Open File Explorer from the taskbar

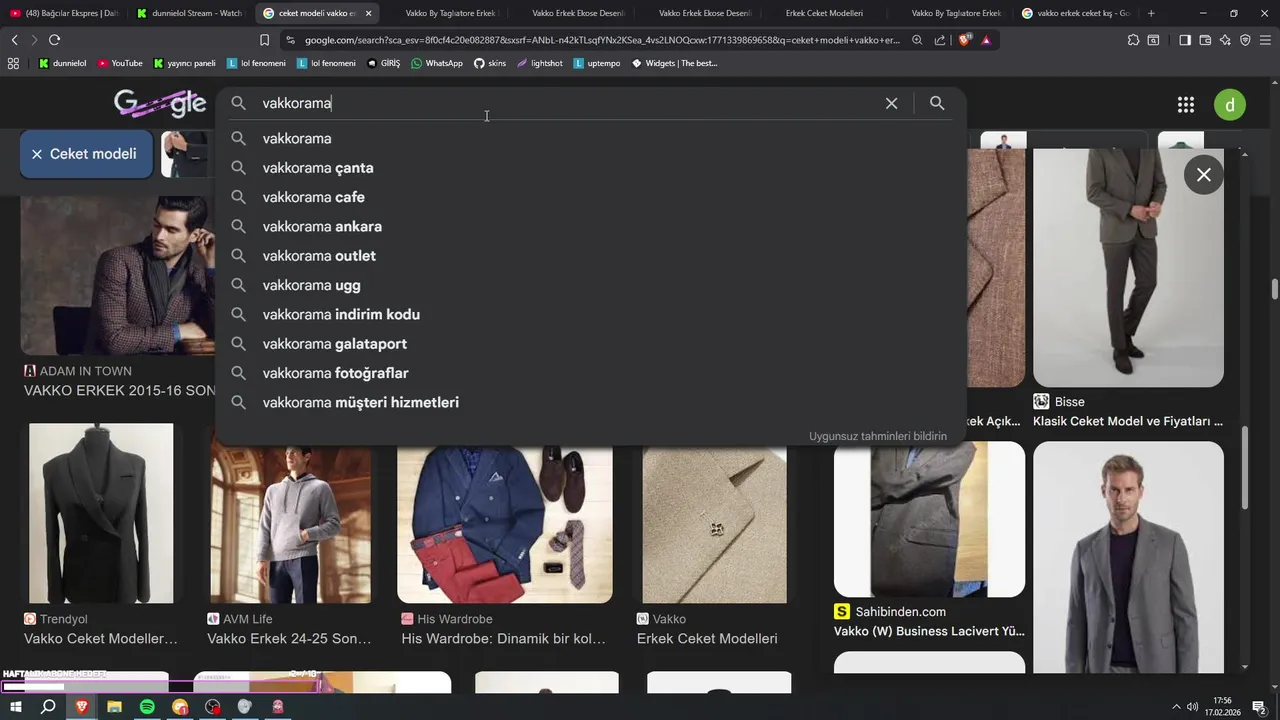(x=114, y=707)
